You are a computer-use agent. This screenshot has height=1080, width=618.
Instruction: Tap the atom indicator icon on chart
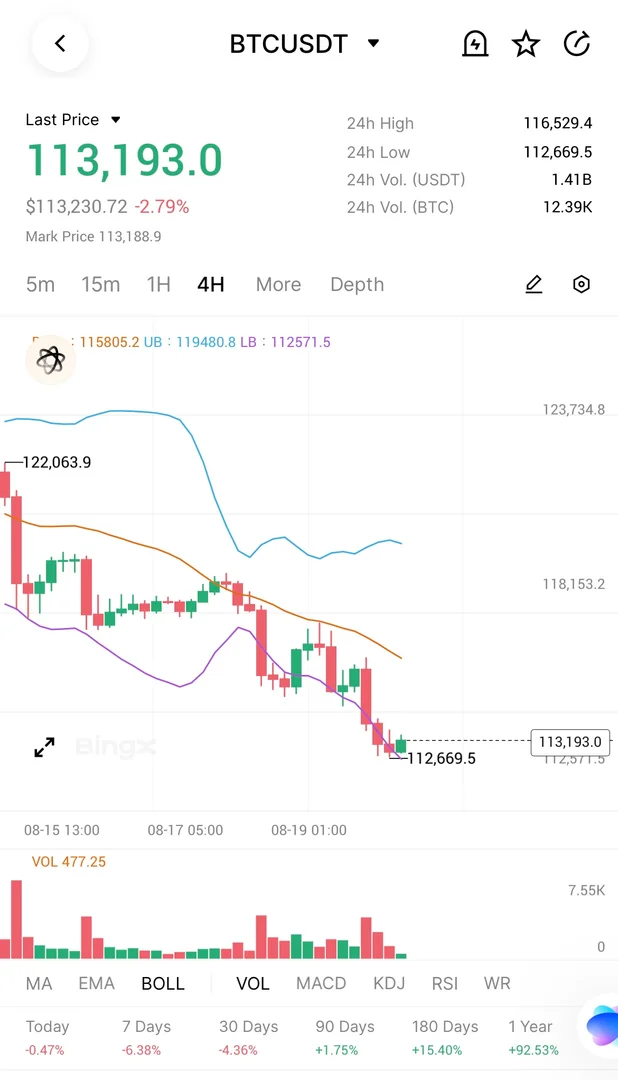point(50,360)
